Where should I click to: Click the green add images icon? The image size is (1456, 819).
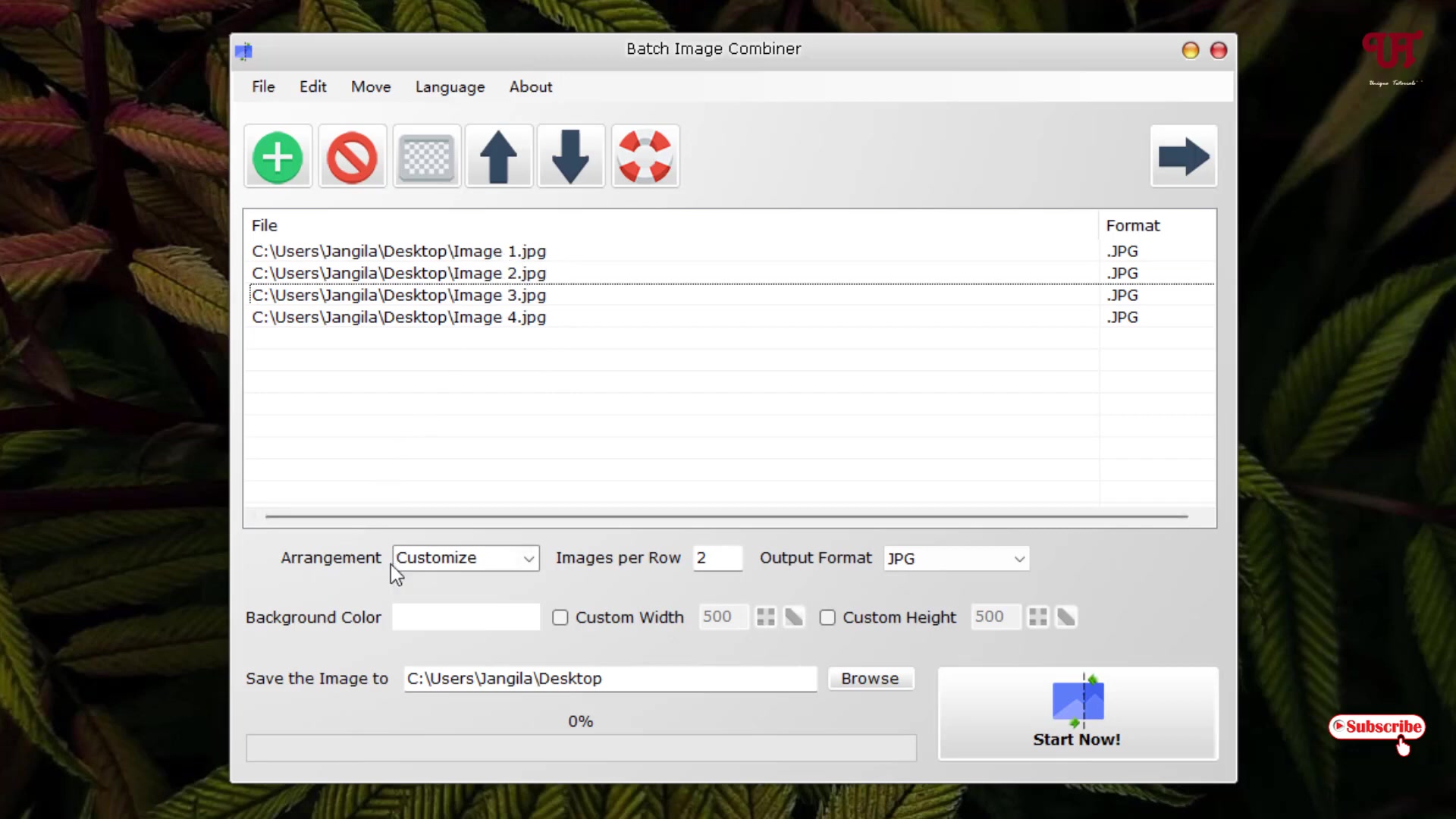tap(277, 156)
